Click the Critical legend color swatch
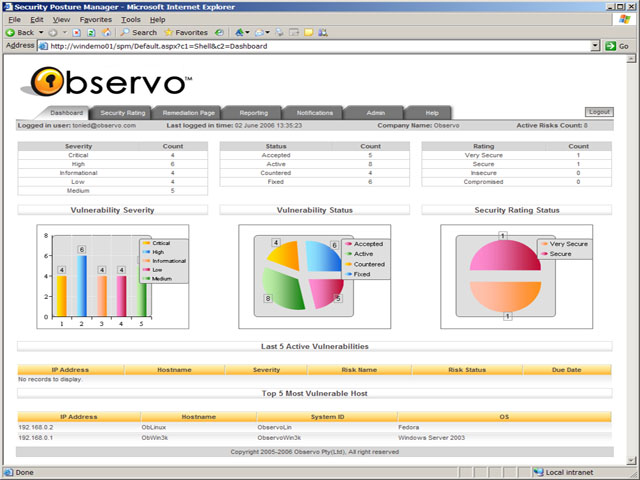This screenshot has width=640, height=480. pyautogui.click(x=146, y=243)
